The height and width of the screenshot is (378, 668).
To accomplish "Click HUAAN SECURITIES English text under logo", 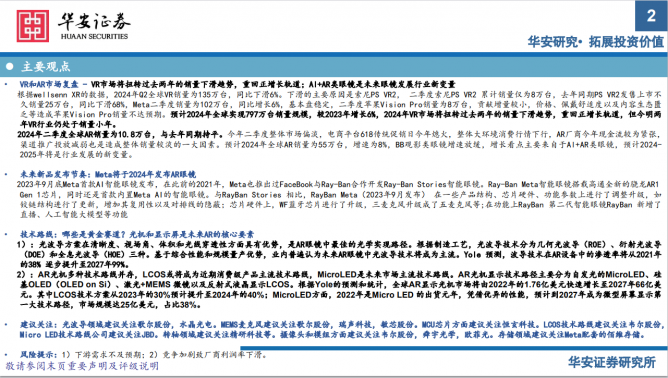I will click(x=94, y=37).
